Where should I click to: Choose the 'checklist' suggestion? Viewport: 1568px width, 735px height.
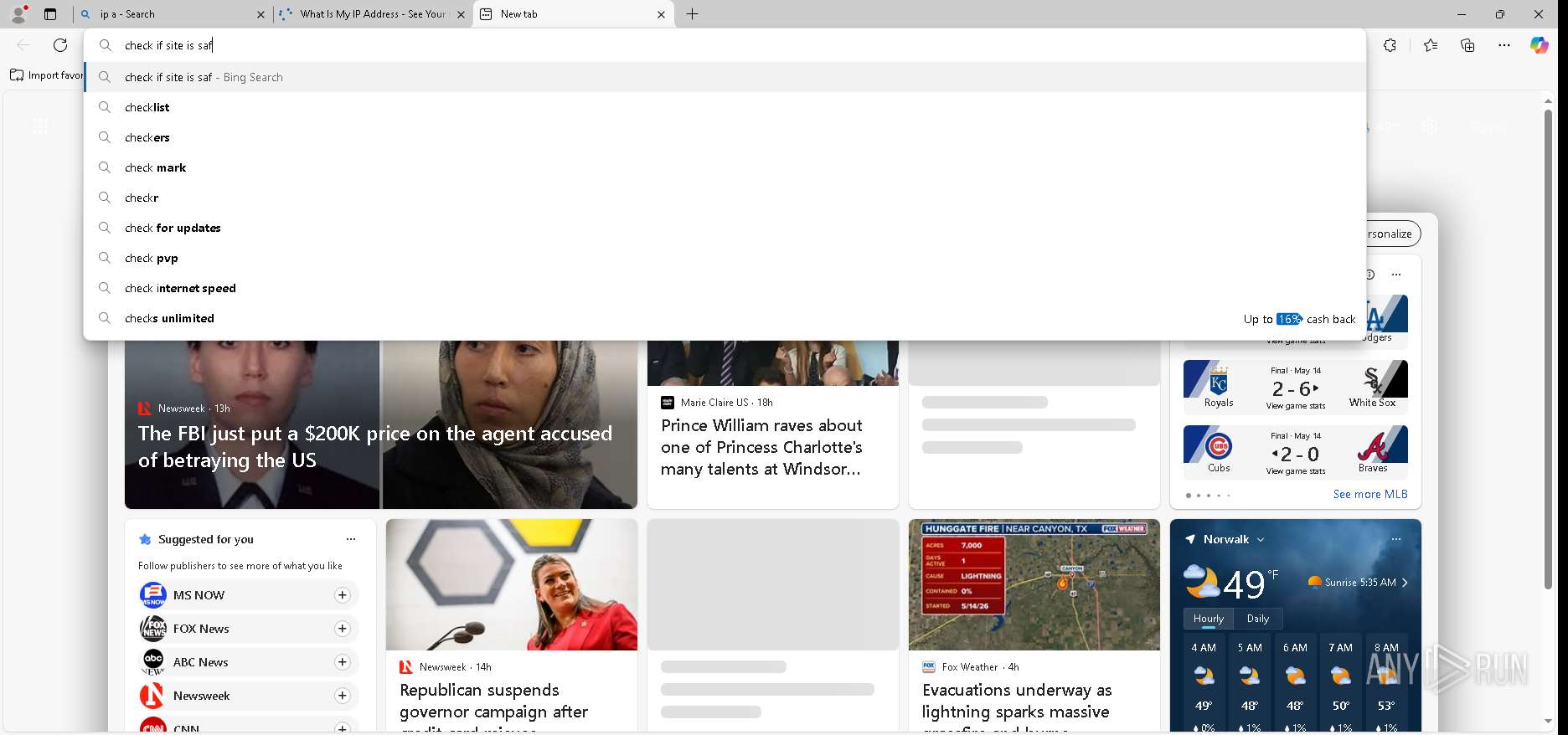coord(725,107)
